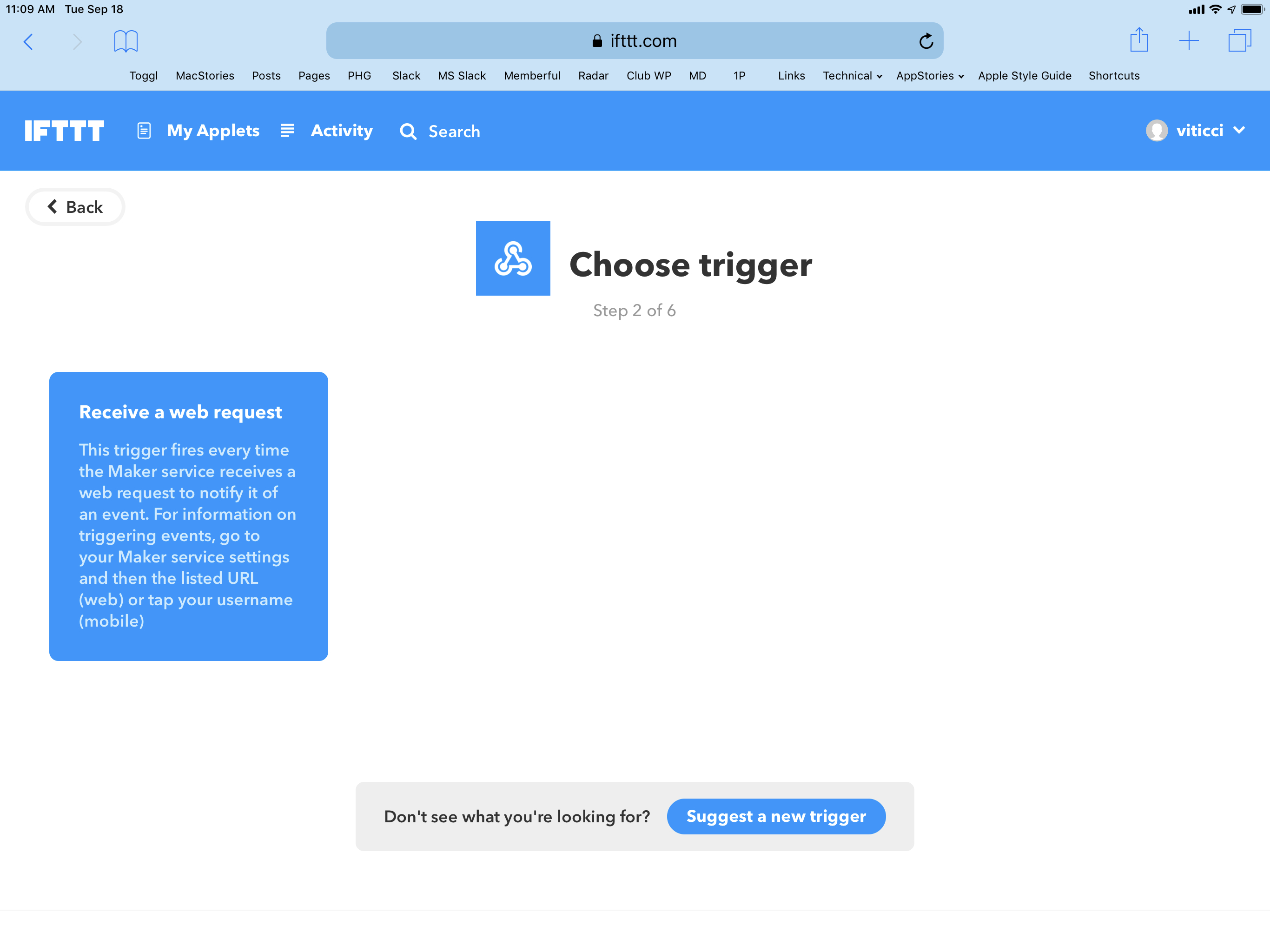Screen dimensions: 1270x952
Task: Open Safari bookmarks book icon
Action: click(x=126, y=41)
